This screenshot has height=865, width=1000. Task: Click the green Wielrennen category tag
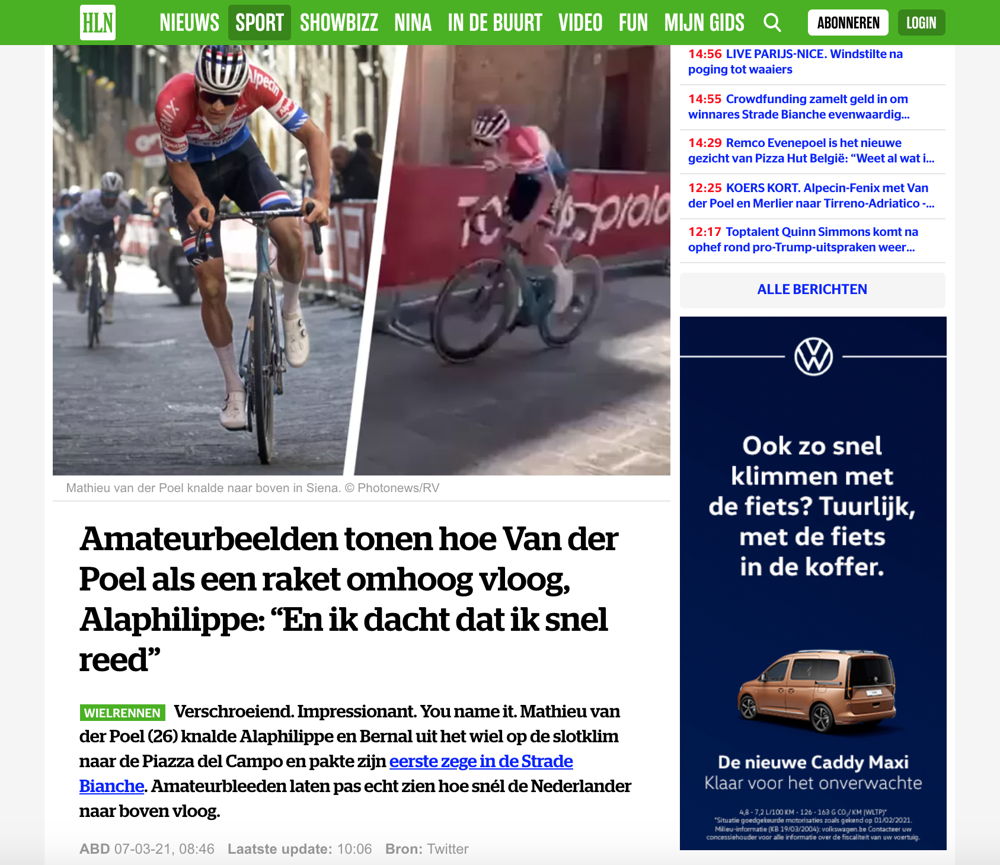coord(122,713)
